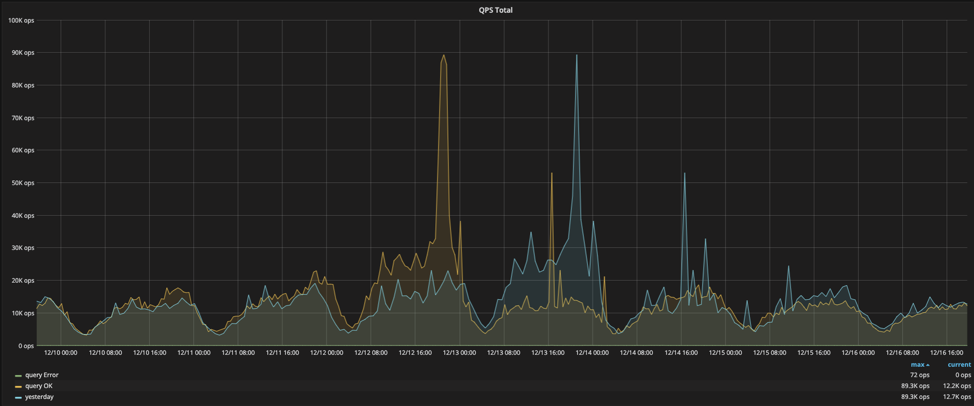Click the 12/10 08:00 time axis label
This screenshot has height=406, width=974.
(105, 353)
